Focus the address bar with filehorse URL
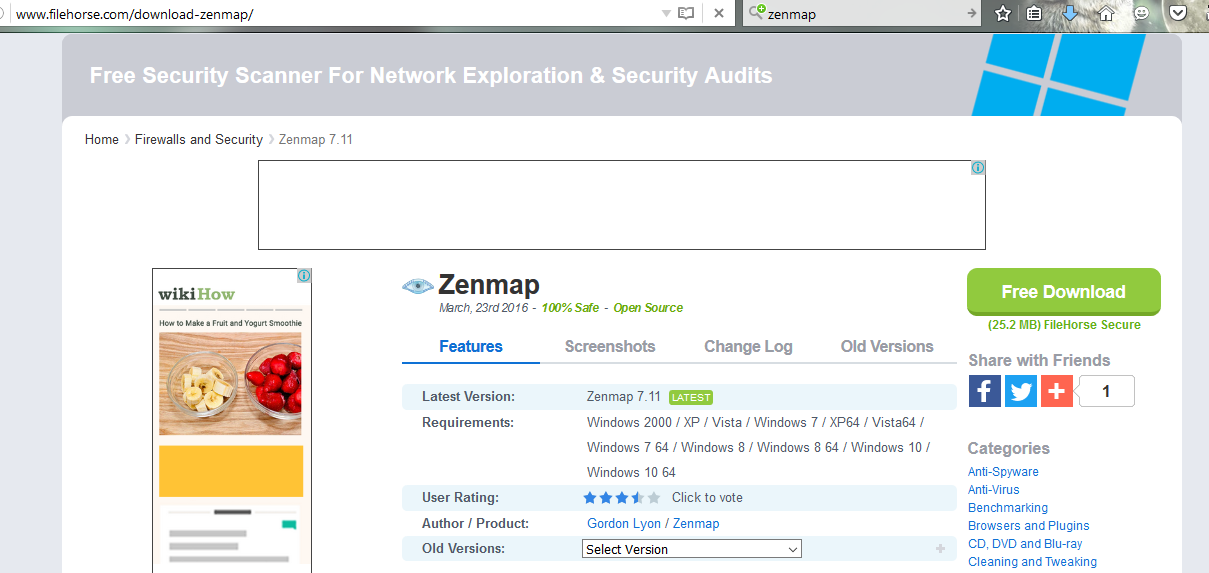Image resolution: width=1209 pixels, height=573 pixels. click(330, 13)
